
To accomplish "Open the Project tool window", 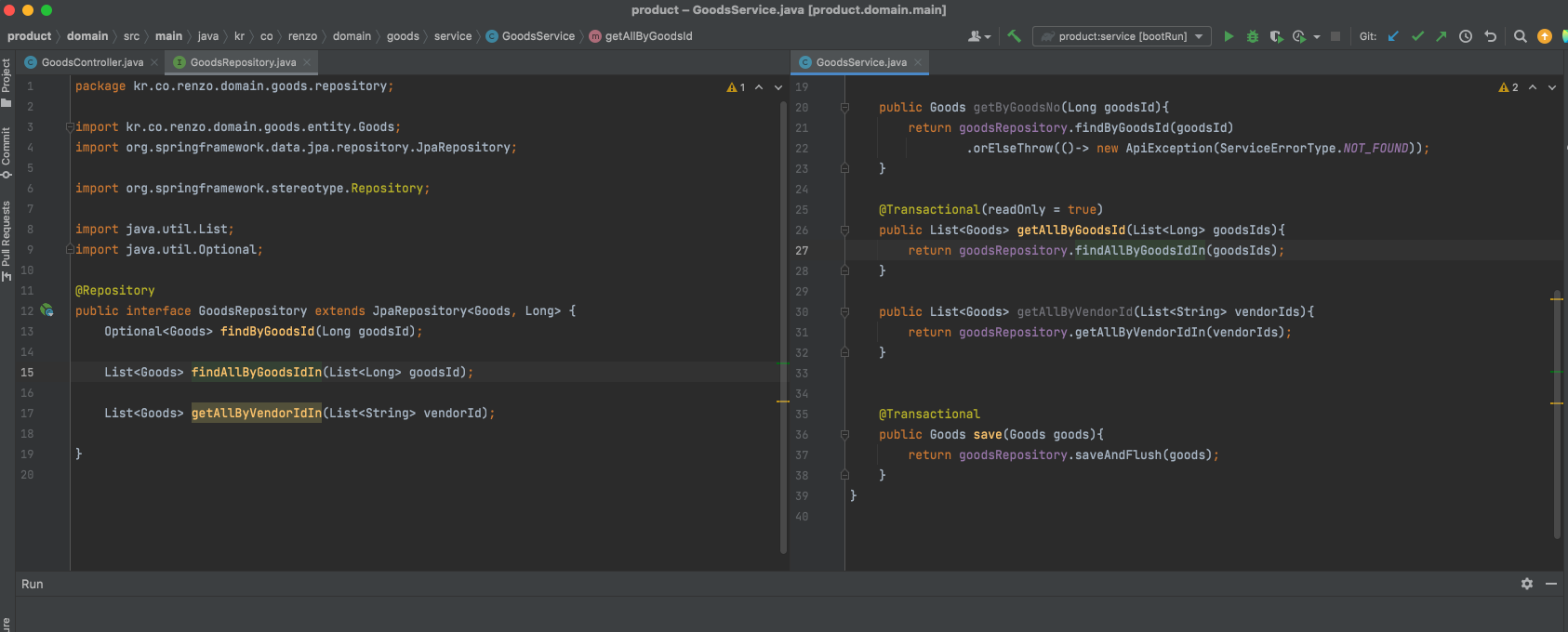I will pos(7,83).
